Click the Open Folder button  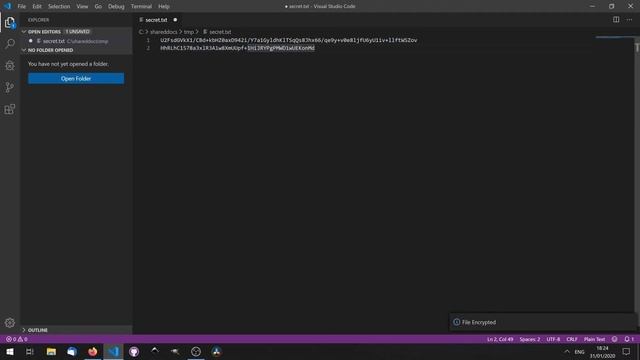click(76, 78)
